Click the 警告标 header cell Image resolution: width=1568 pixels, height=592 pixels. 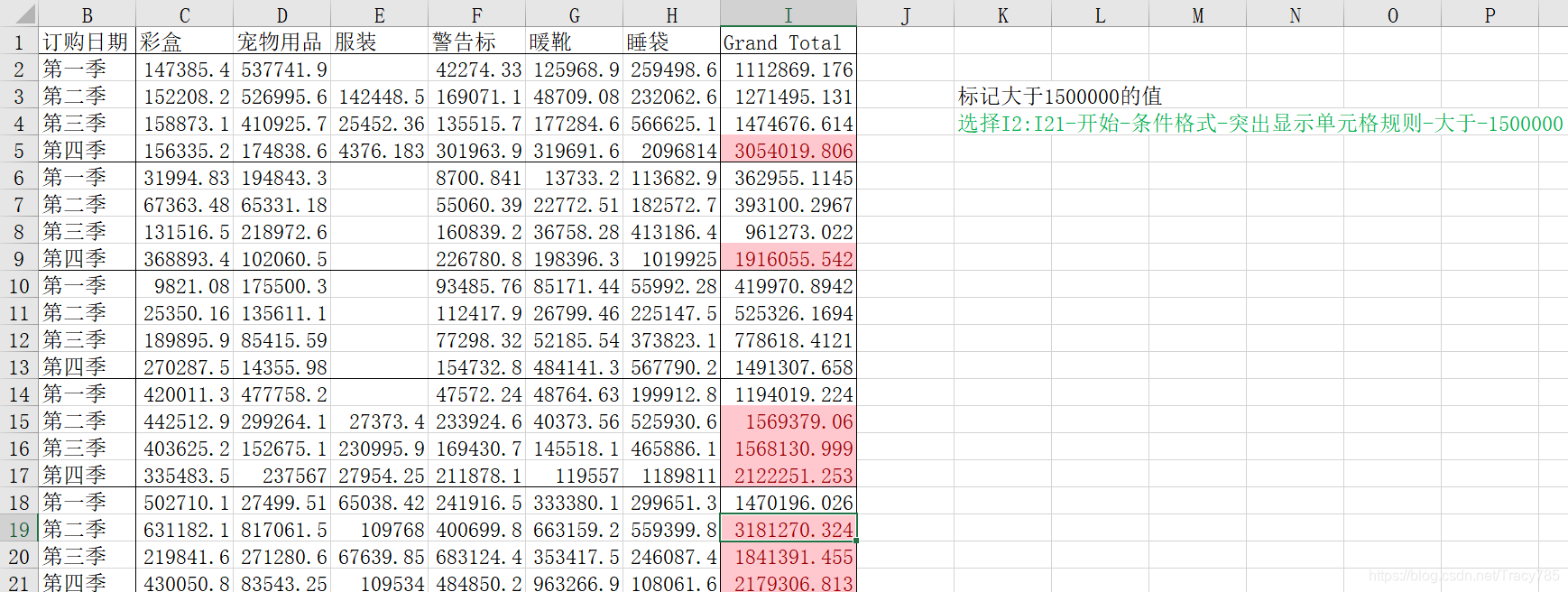point(477,42)
